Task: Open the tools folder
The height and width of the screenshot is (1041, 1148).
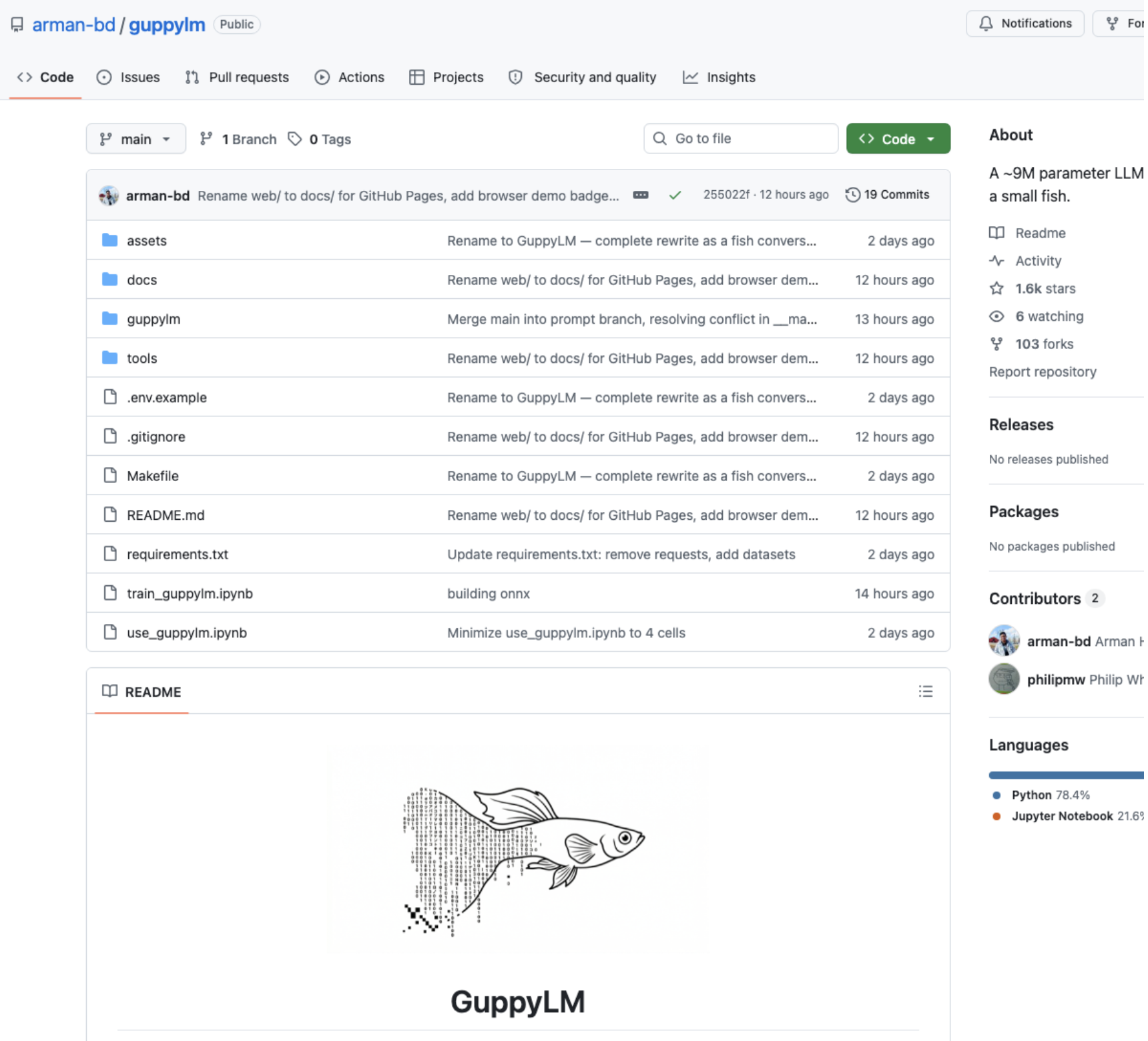Action: [x=142, y=358]
